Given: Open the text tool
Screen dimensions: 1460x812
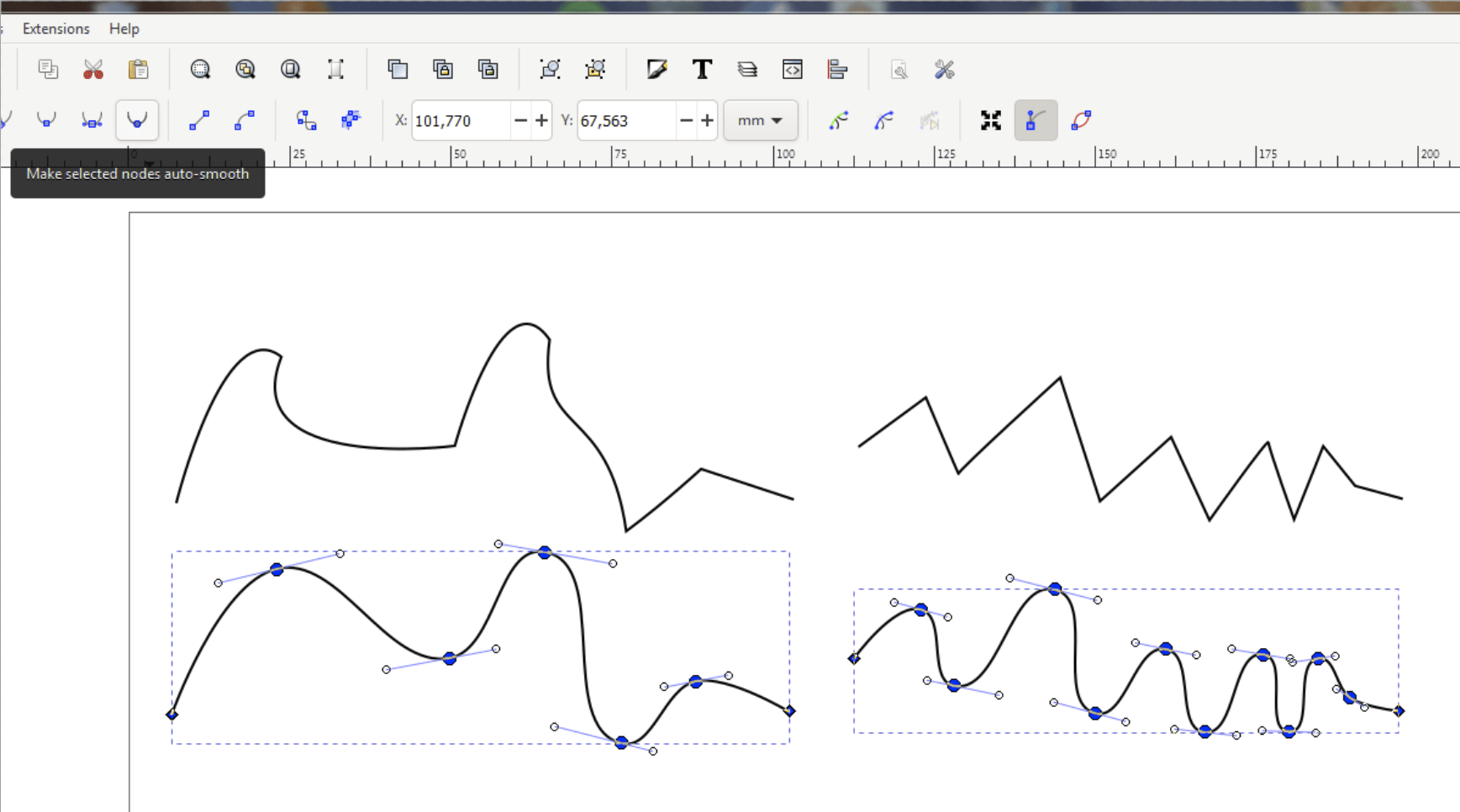Looking at the screenshot, I should 703,69.
